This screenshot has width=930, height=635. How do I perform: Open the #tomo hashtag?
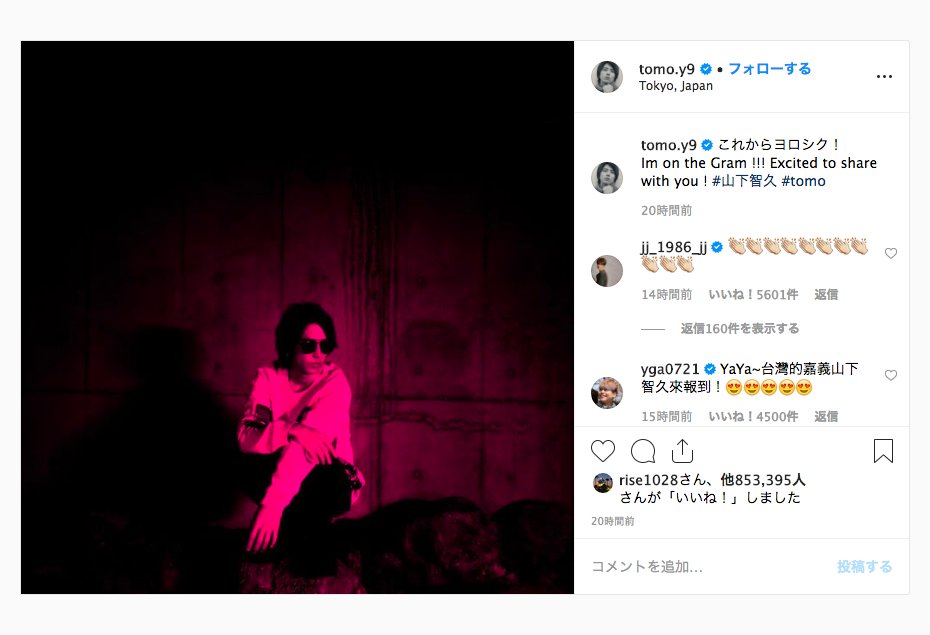pos(803,181)
